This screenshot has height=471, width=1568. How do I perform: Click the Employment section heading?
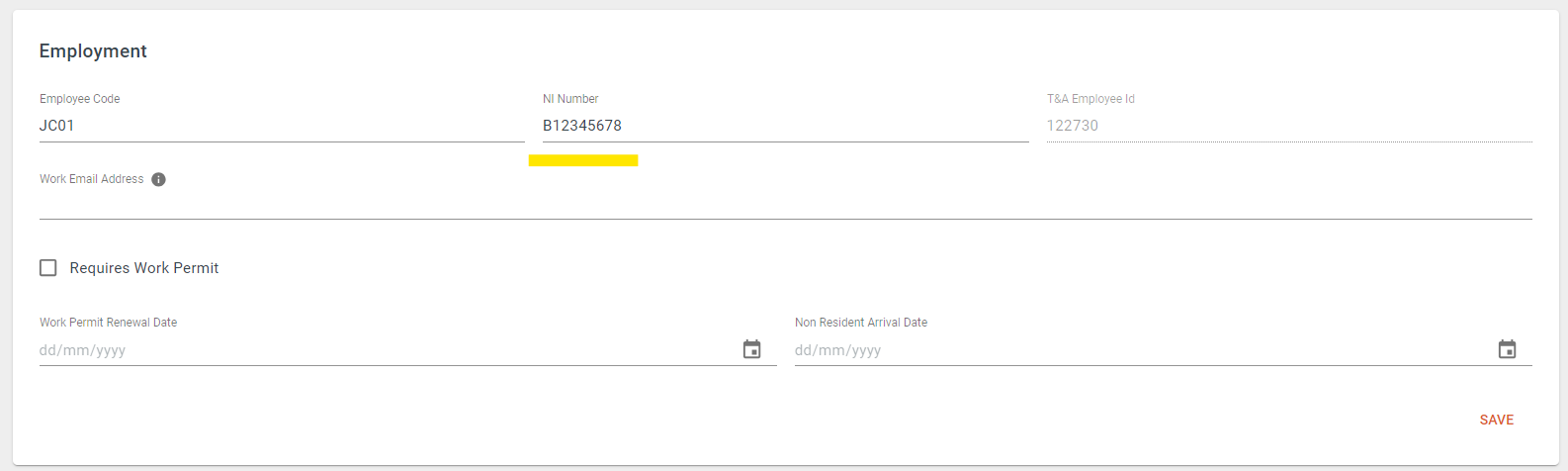93,51
